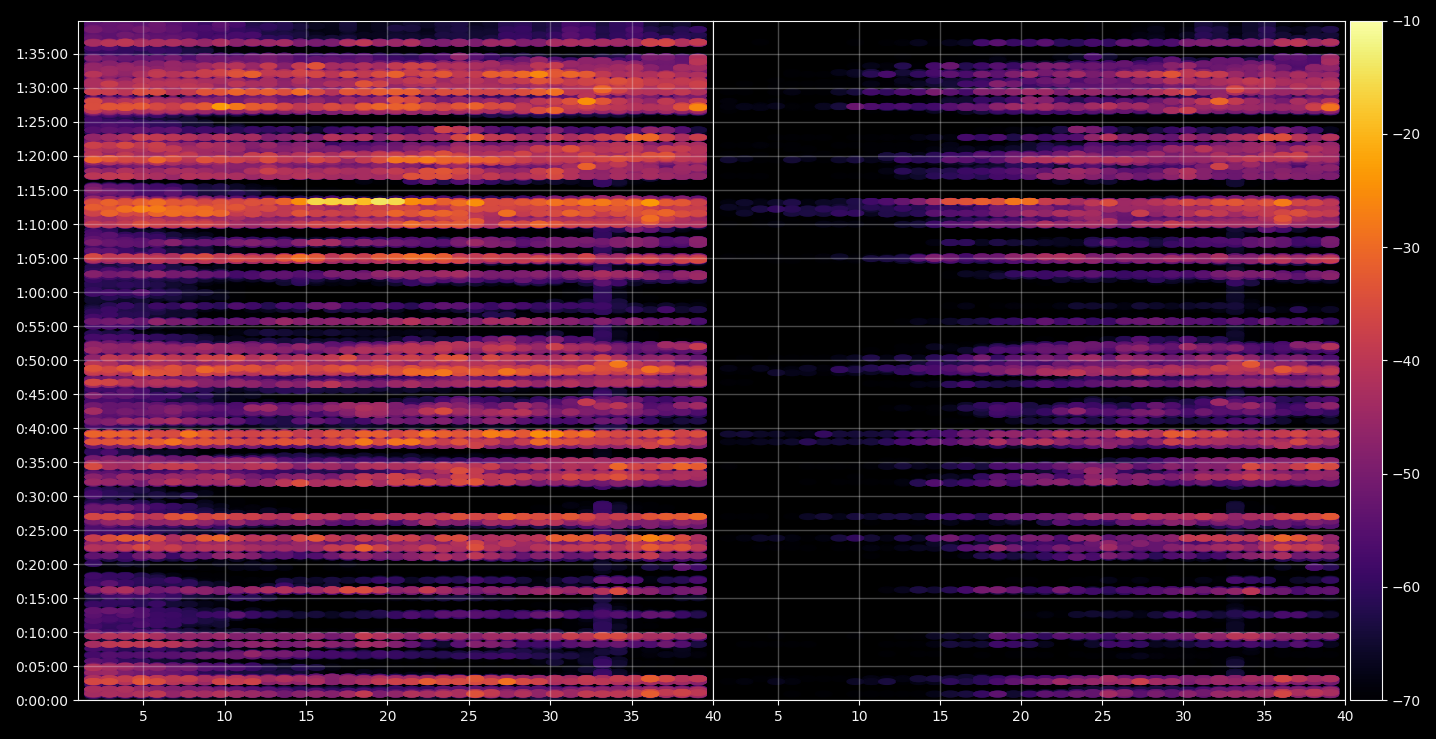Click the 1:05:00 time axis label
Viewport: 1436px width, 739px height.
pyautogui.click(x=42, y=258)
